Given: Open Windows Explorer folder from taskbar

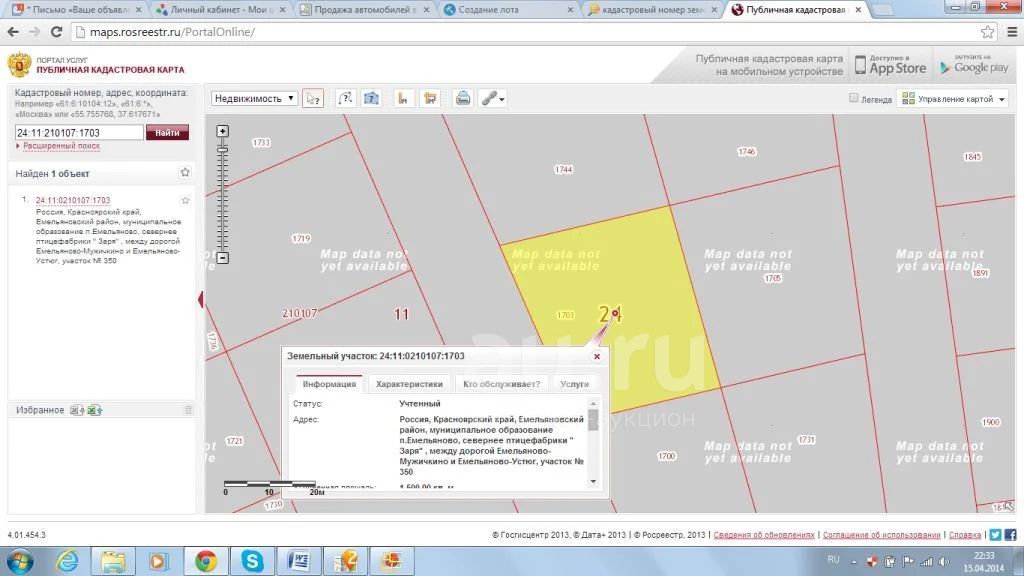Looking at the screenshot, I should (113, 562).
